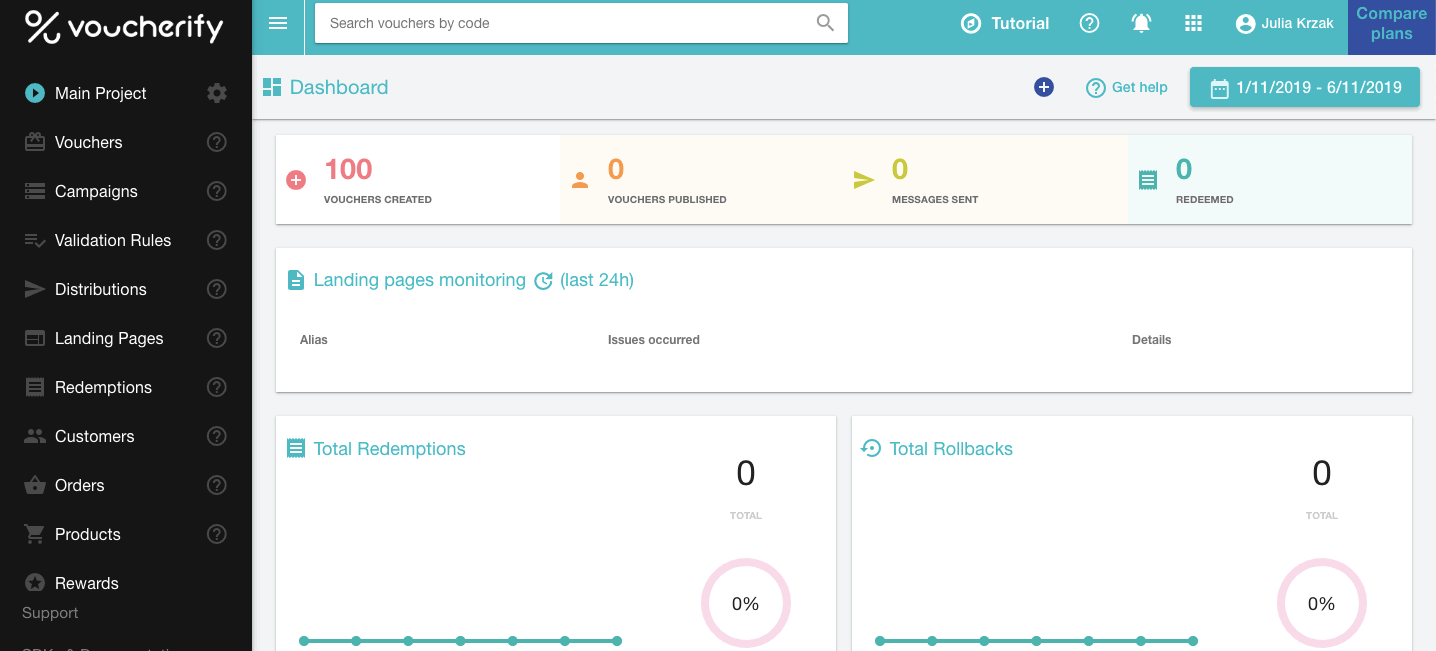Image resolution: width=1436 pixels, height=651 pixels.
Task: Click the blue plus icon near Get help
Action: pos(1043,87)
